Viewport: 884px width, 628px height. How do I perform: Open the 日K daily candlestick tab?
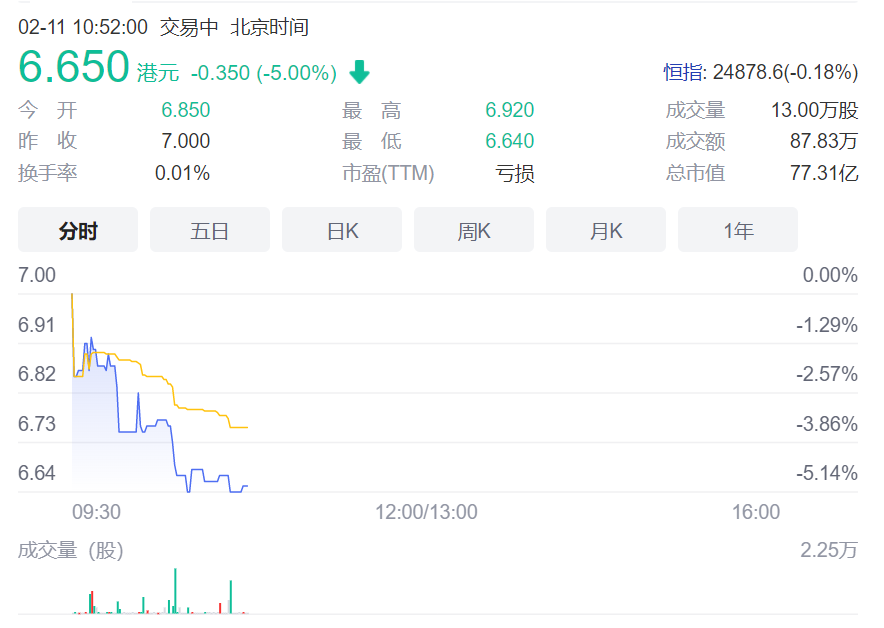click(x=342, y=230)
